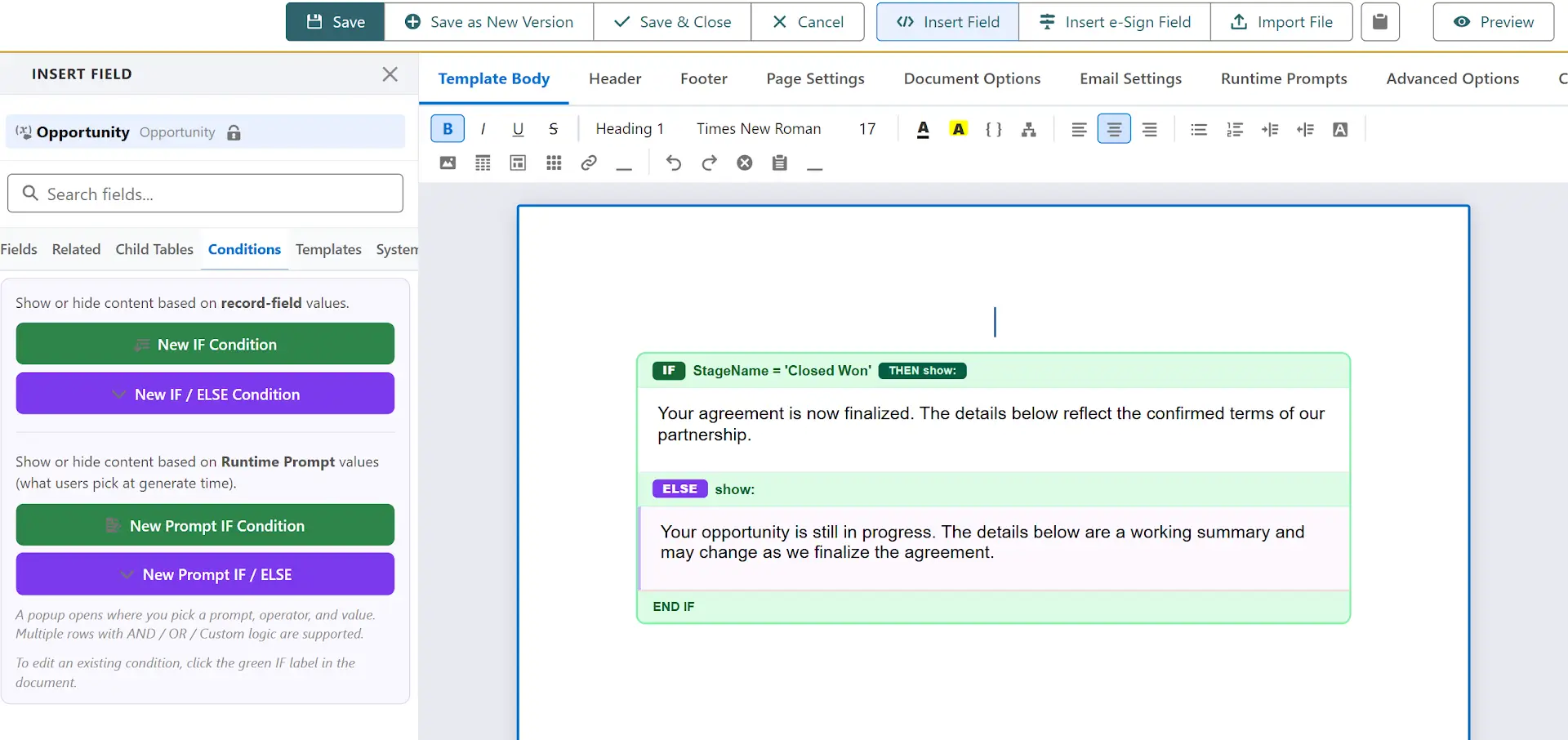Toggle italic formatting
Image resolution: width=1568 pixels, height=740 pixels.
coord(483,129)
